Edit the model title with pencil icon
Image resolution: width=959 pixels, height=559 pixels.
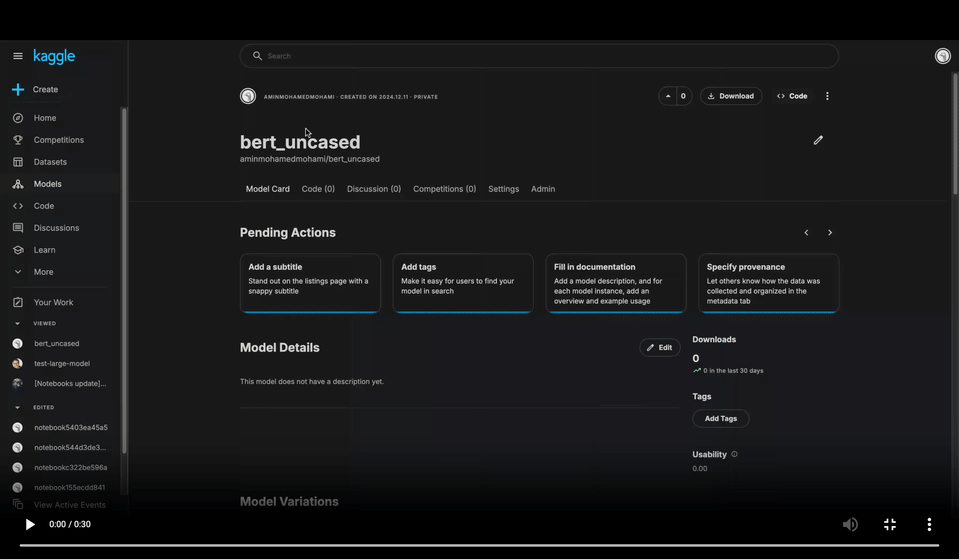(x=818, y=141)
